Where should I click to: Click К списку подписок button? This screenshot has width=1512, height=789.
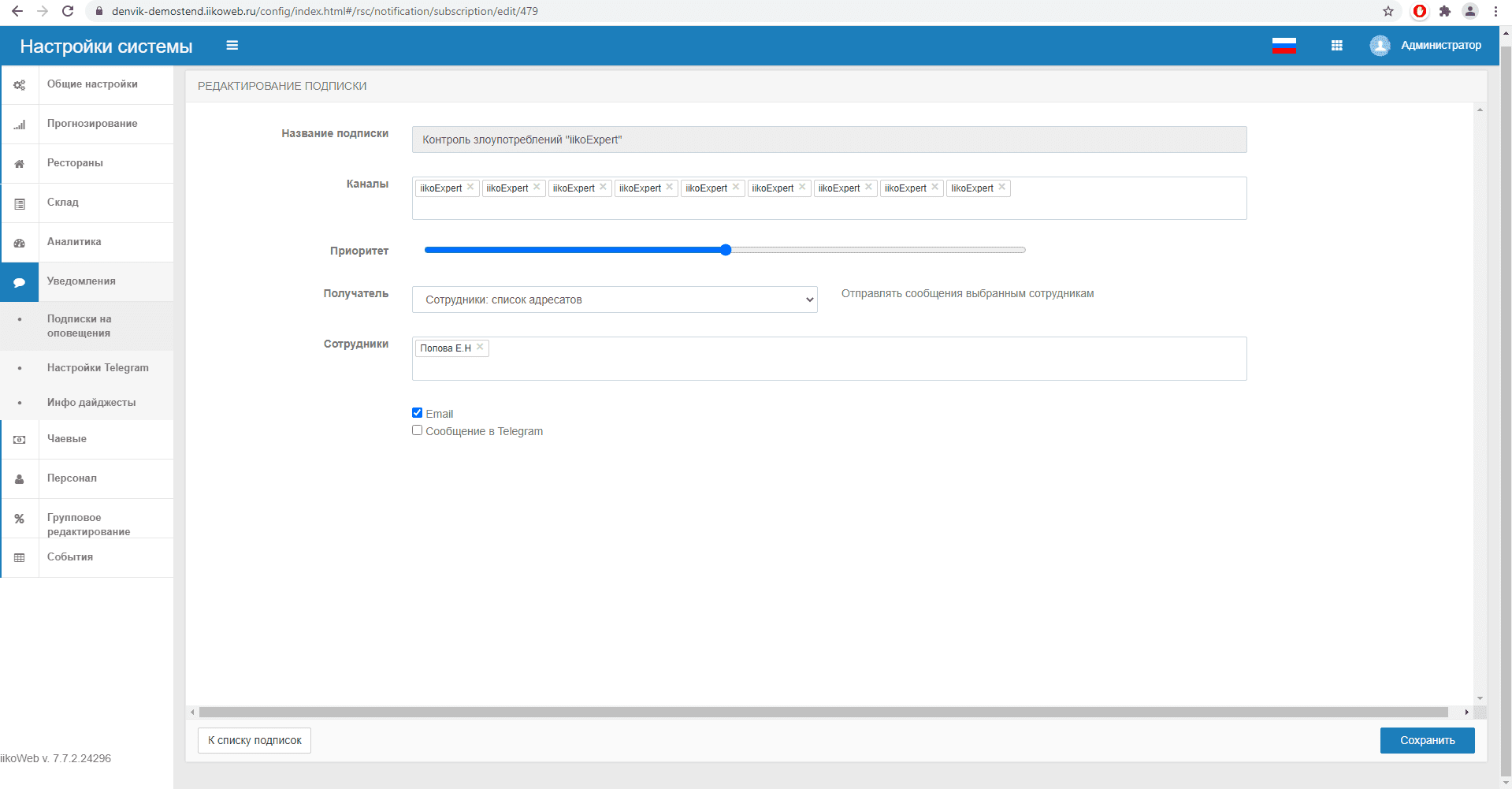[x=254, y=740]
